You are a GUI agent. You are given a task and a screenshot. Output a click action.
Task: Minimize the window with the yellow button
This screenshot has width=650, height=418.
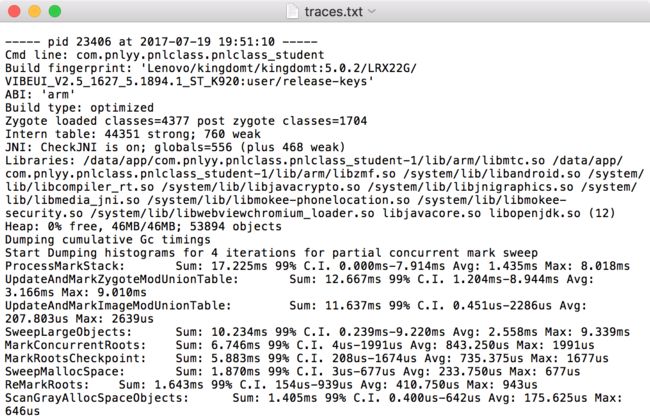pos(34,11)
